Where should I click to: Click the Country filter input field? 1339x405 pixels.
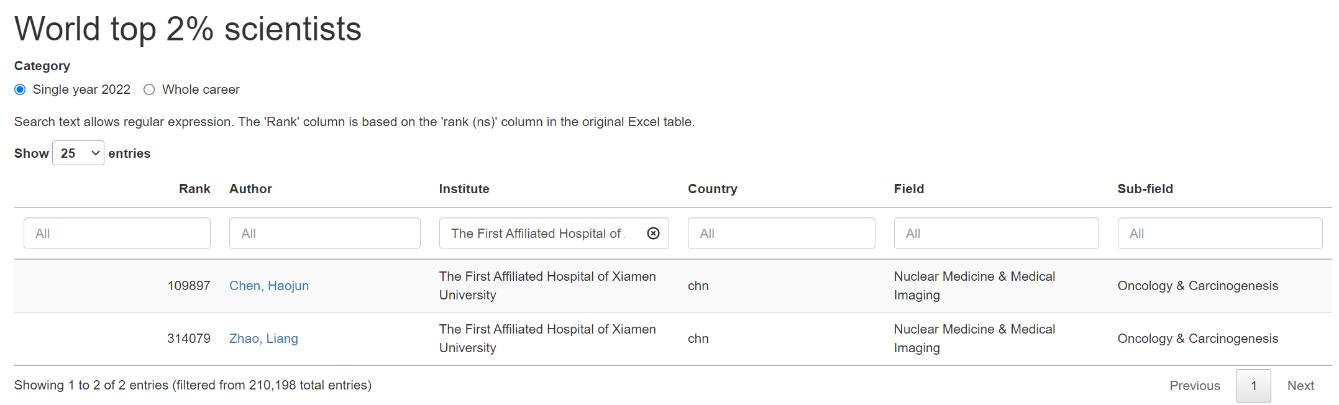point(781,233)
